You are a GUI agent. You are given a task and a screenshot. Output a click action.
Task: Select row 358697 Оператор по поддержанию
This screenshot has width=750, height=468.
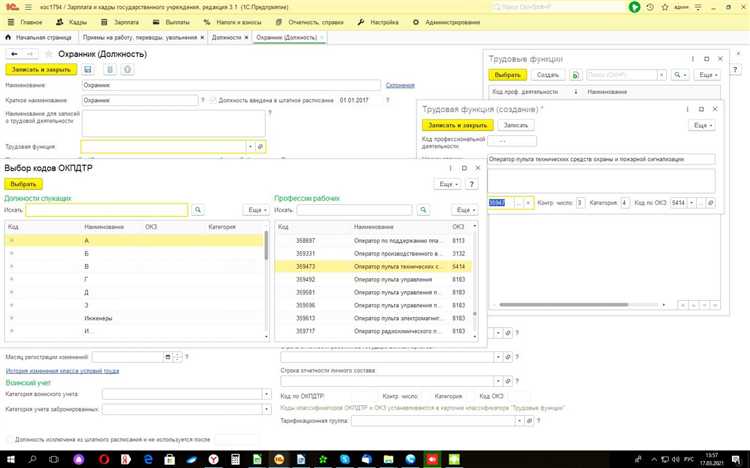[x=373, y=241]
